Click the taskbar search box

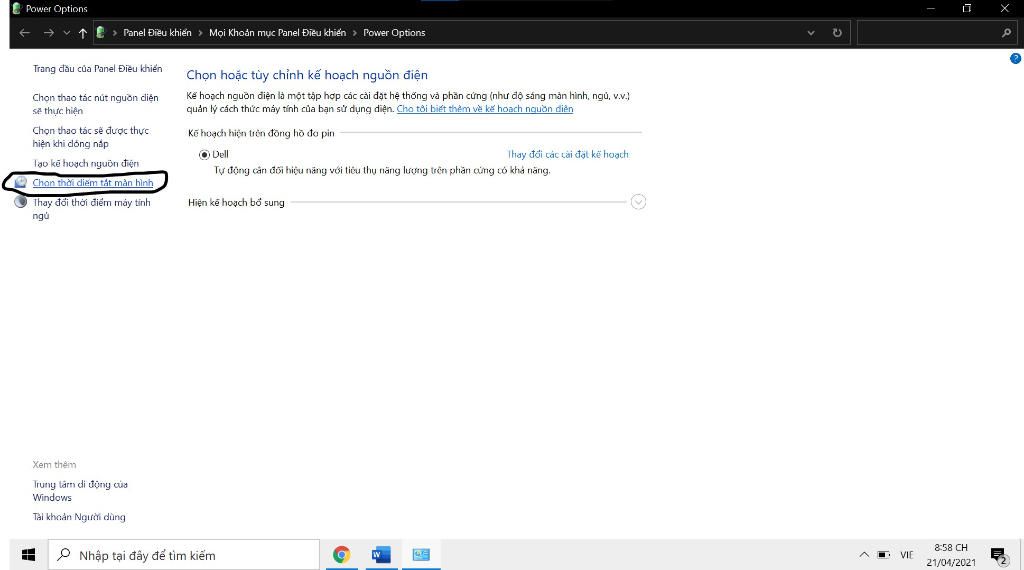click(184, 555)
